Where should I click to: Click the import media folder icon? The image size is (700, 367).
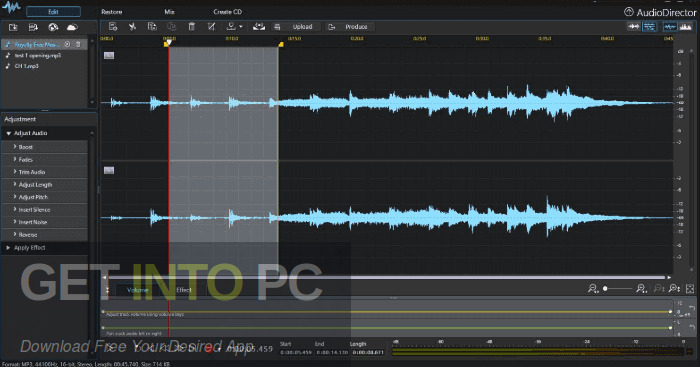click(x=13, y=27)
